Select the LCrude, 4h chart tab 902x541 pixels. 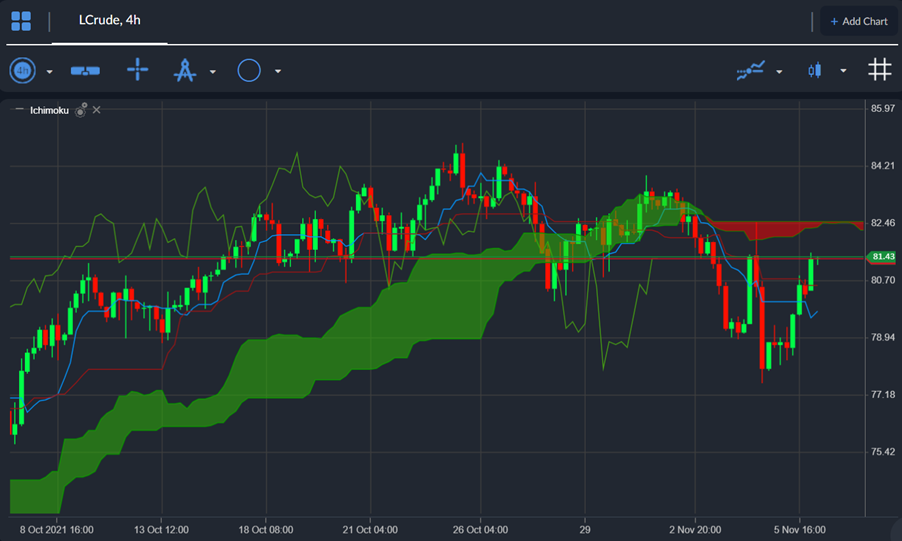pyautogui.click(x=109, y=20)
